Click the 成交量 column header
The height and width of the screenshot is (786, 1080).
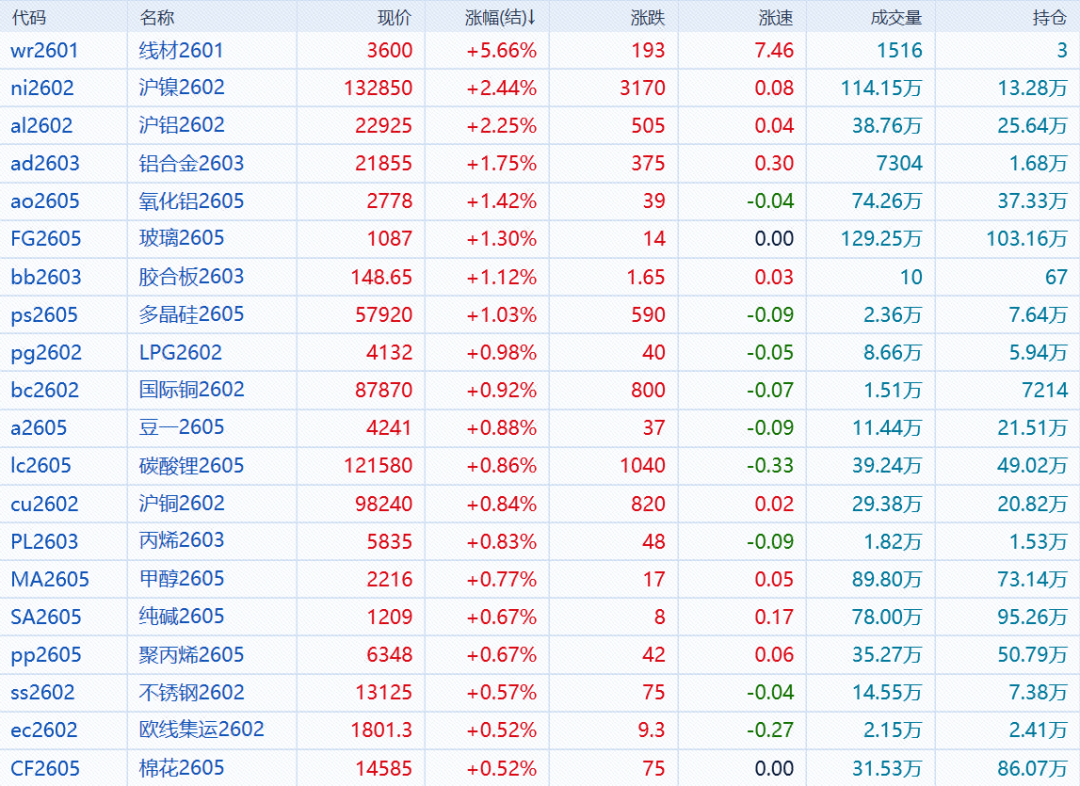[896, 17]
